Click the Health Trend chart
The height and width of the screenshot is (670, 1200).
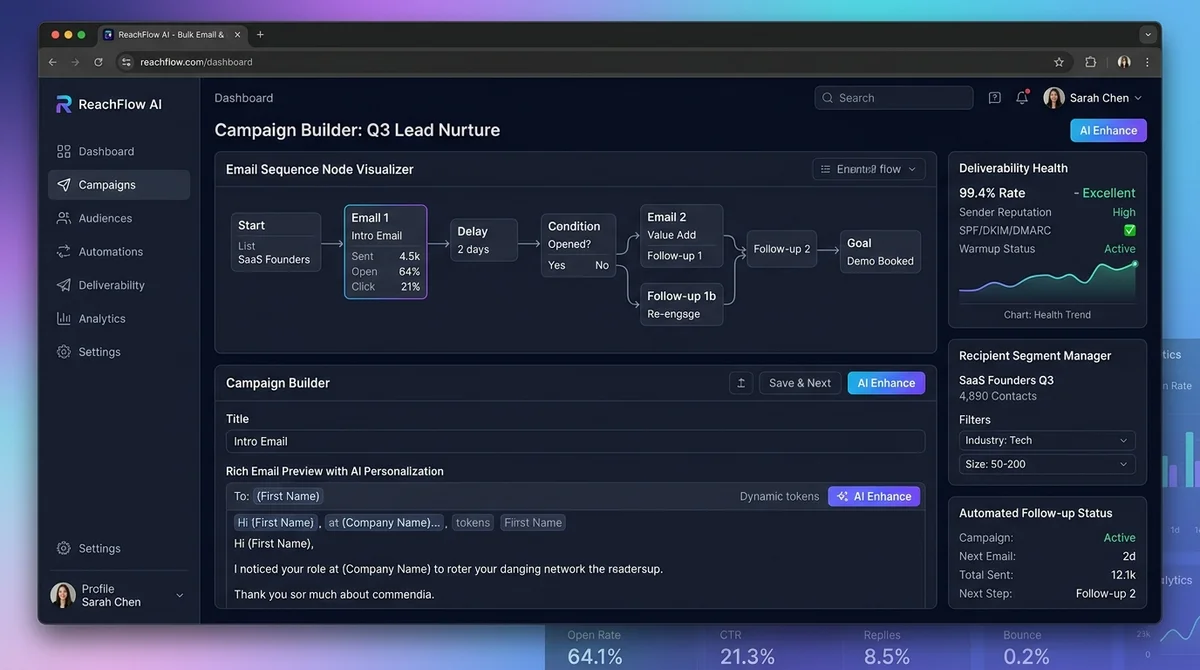[1047, 282]
